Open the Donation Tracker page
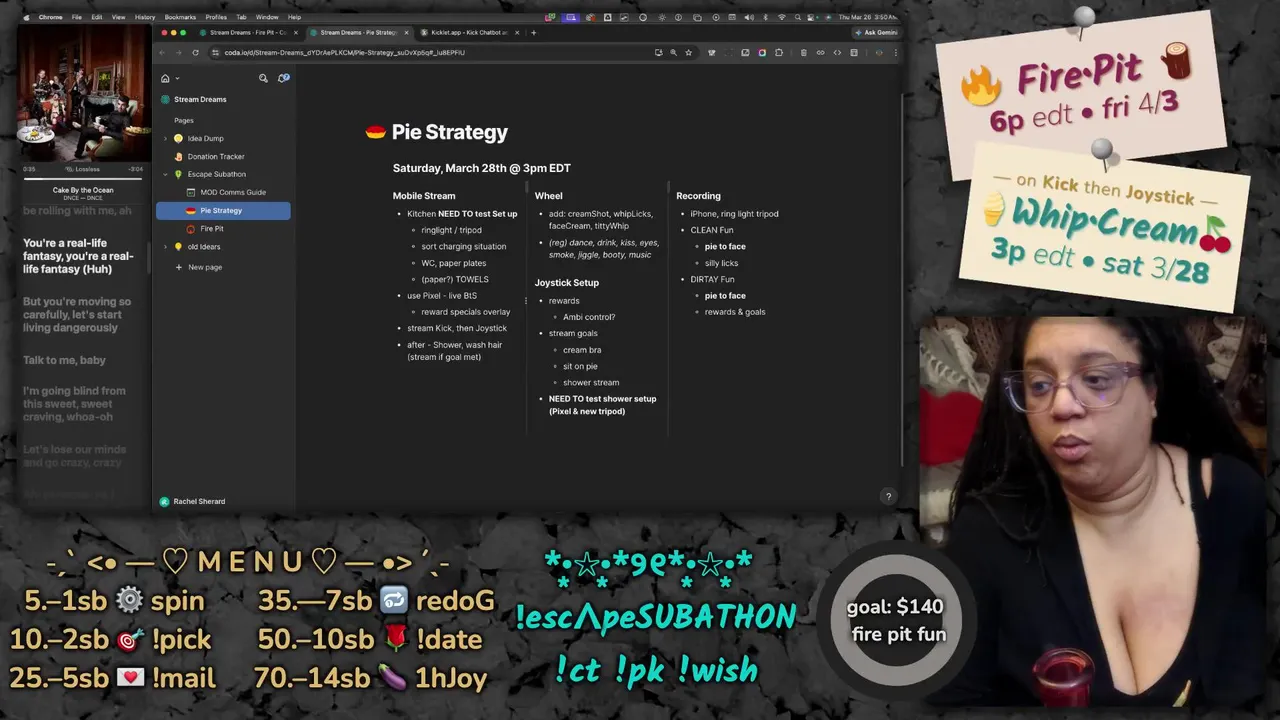 (215, 156)
